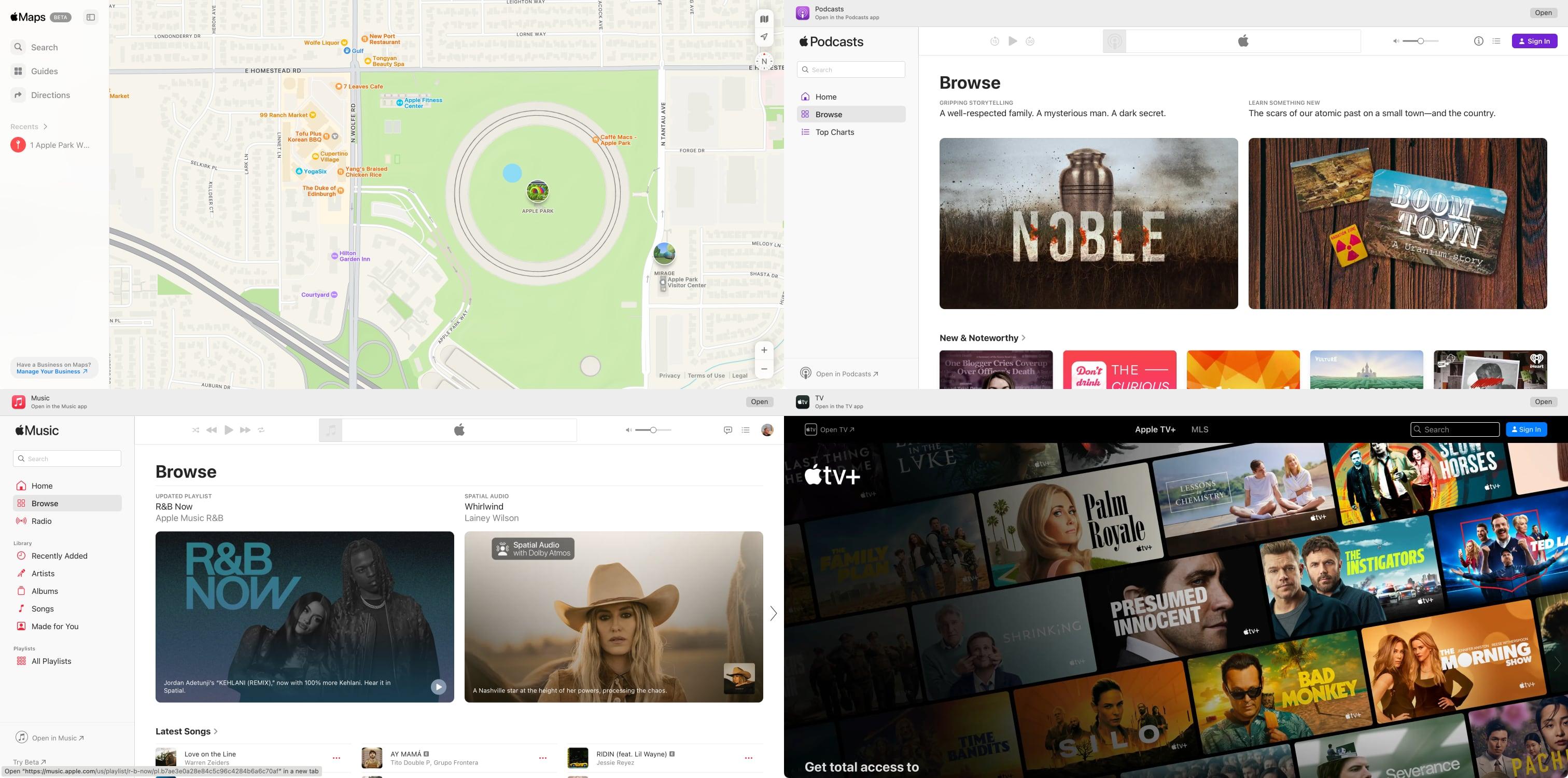
Task: Click the Open button for TV banner
Action: 1543,402
